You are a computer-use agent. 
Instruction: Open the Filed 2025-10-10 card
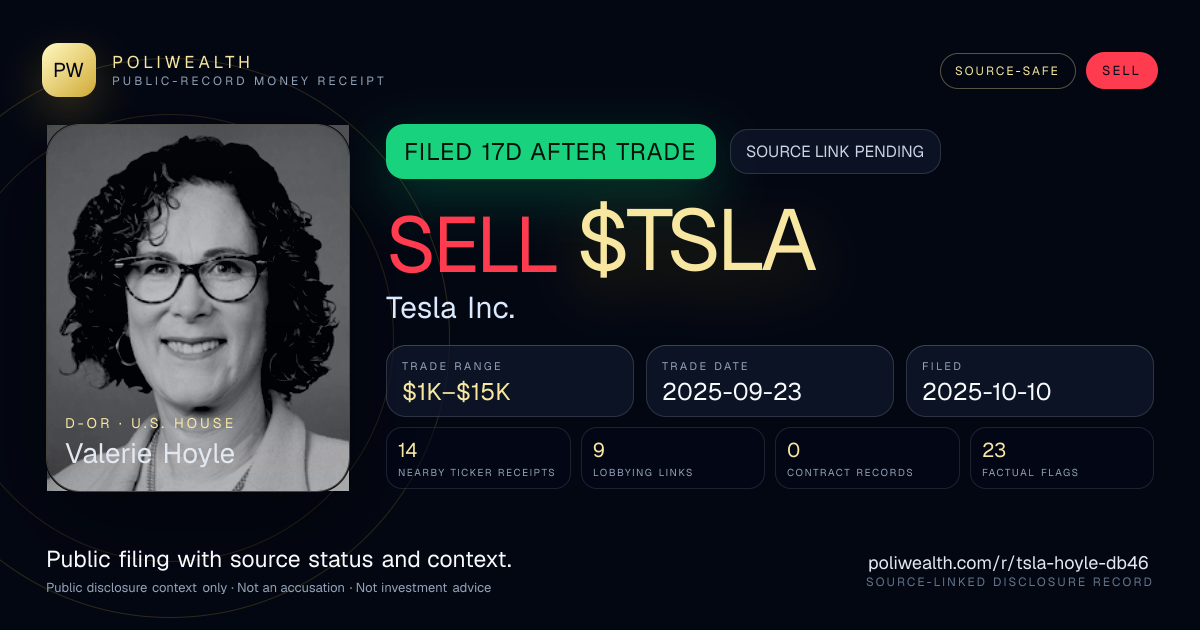1030,381
